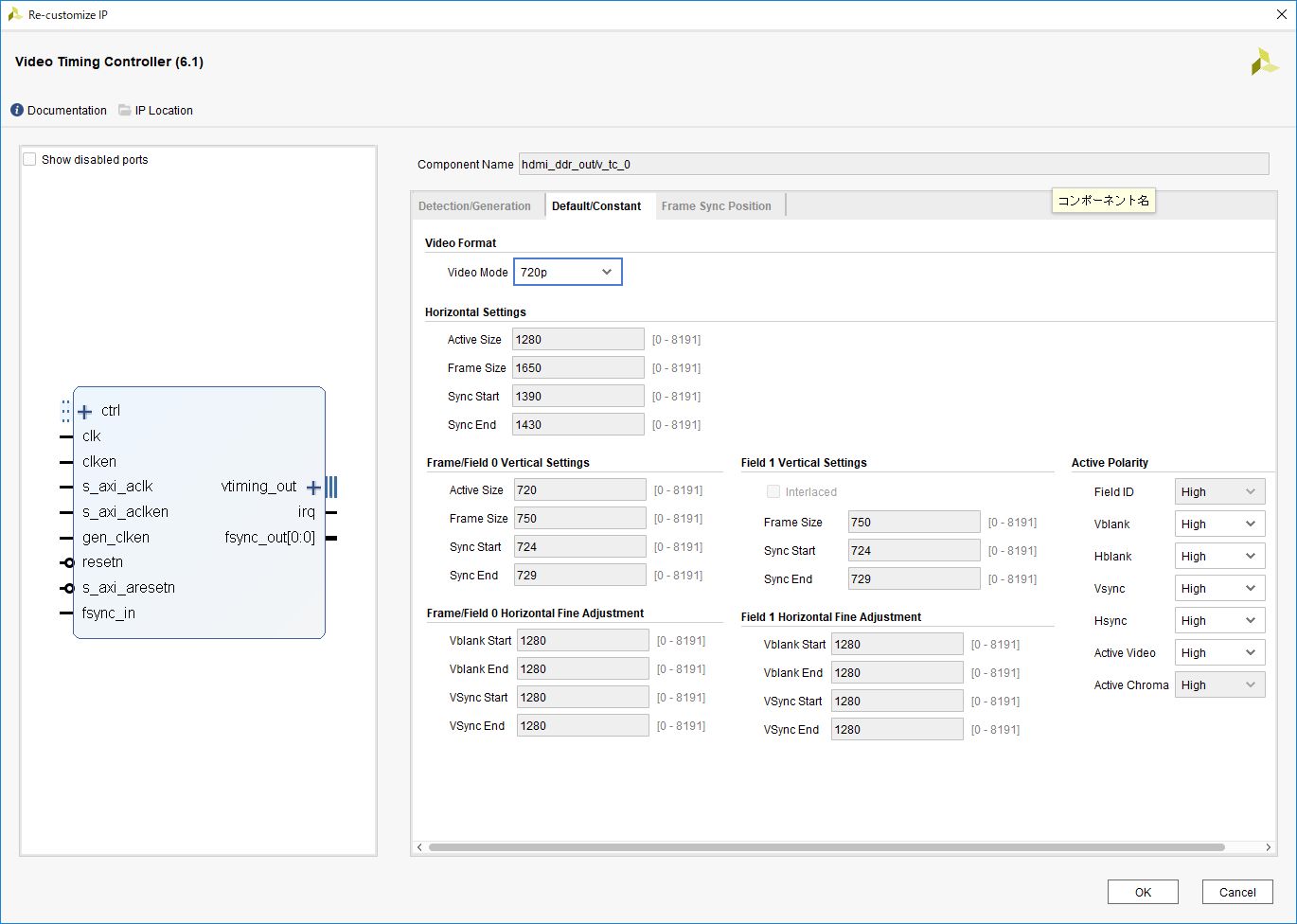Click the IP Location folder icon
This screenshot has height=924, width=1297.
click(x=124, y=110)
